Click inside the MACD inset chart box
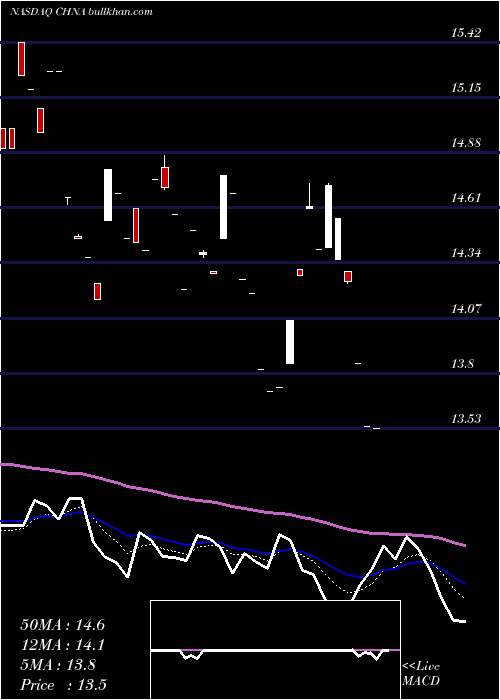Image resolution: width=500 pixels, height=700 pixels. (x=275, y=650)
